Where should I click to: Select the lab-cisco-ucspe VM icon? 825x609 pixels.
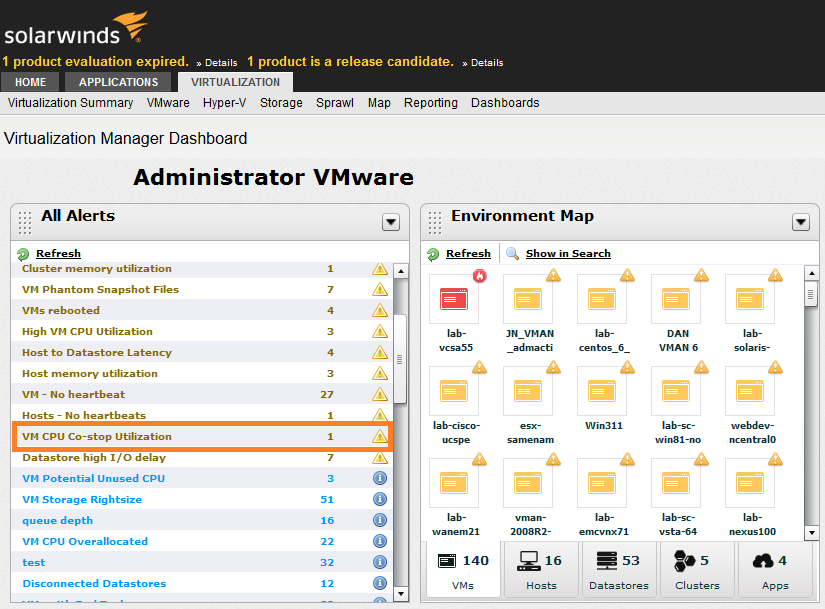click(x=454, y=391)
